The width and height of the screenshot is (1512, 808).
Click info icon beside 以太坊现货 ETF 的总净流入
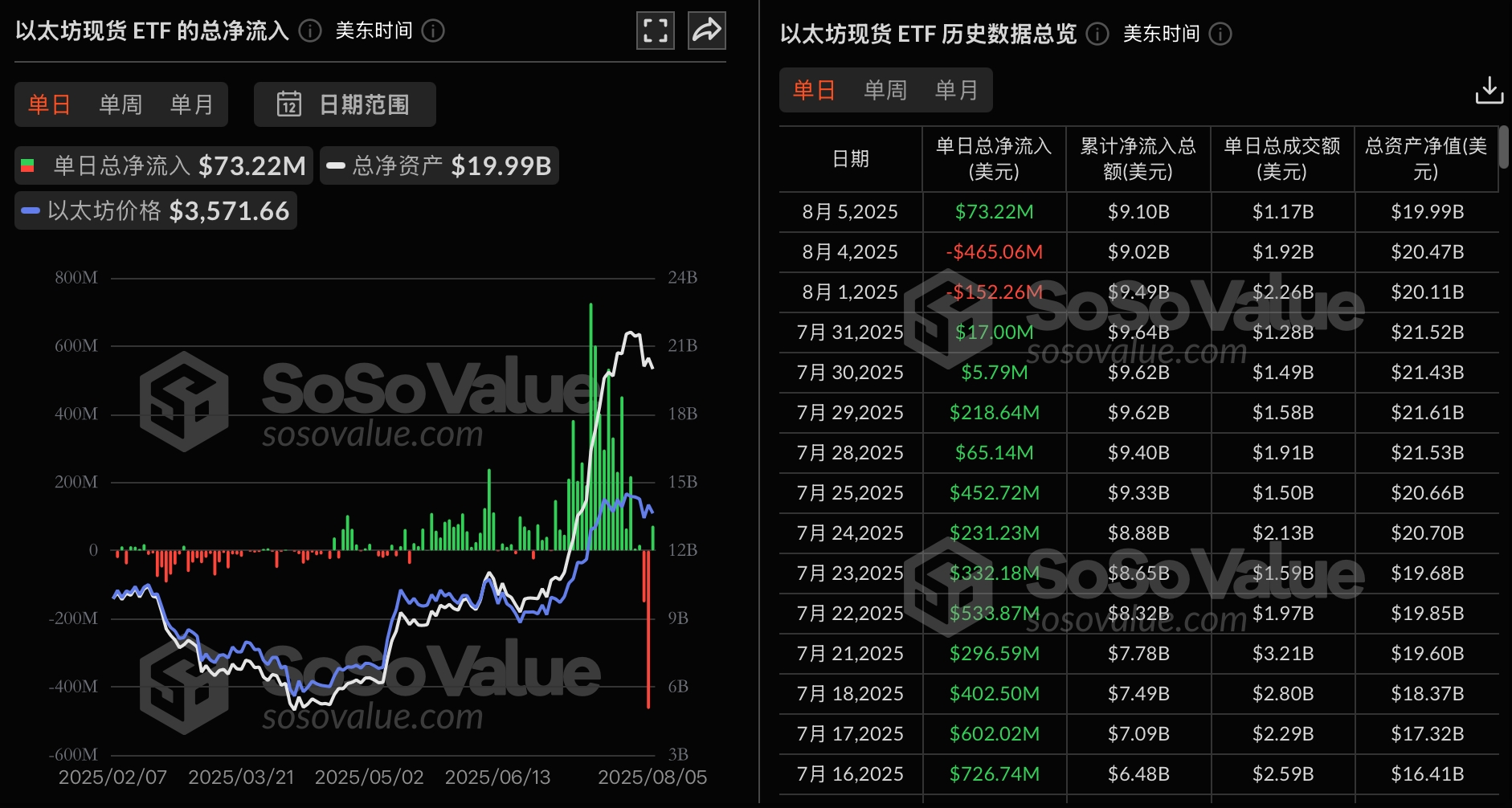point(310,31)
